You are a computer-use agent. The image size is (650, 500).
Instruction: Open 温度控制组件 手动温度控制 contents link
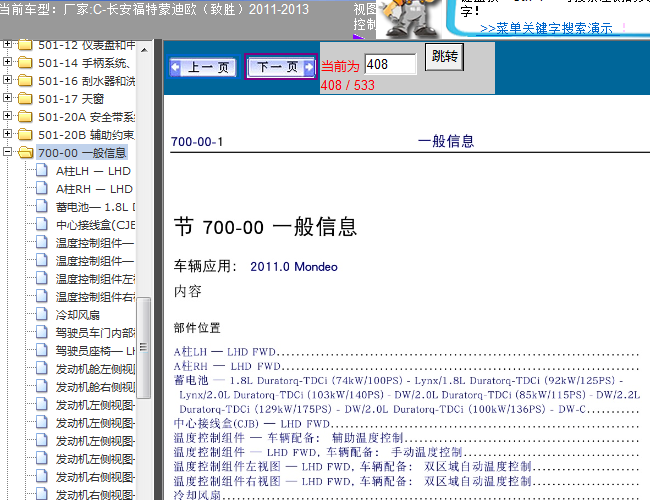click(318, 452)
